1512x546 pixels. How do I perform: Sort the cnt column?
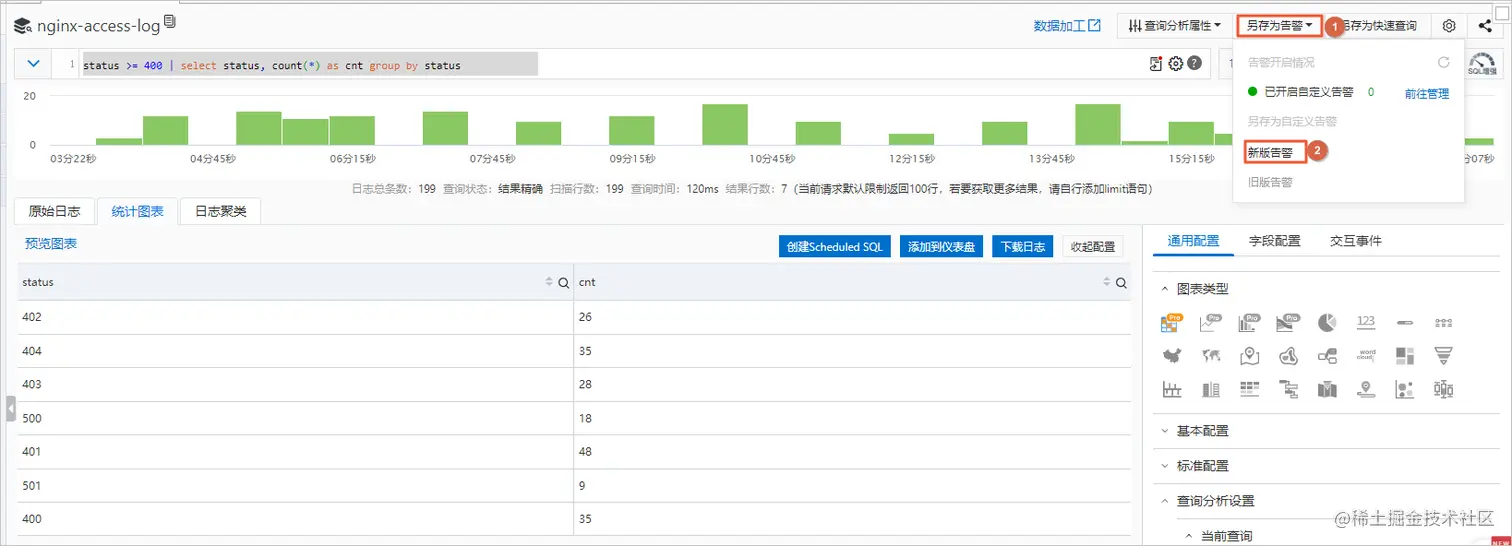click(x=1106, y=283)
